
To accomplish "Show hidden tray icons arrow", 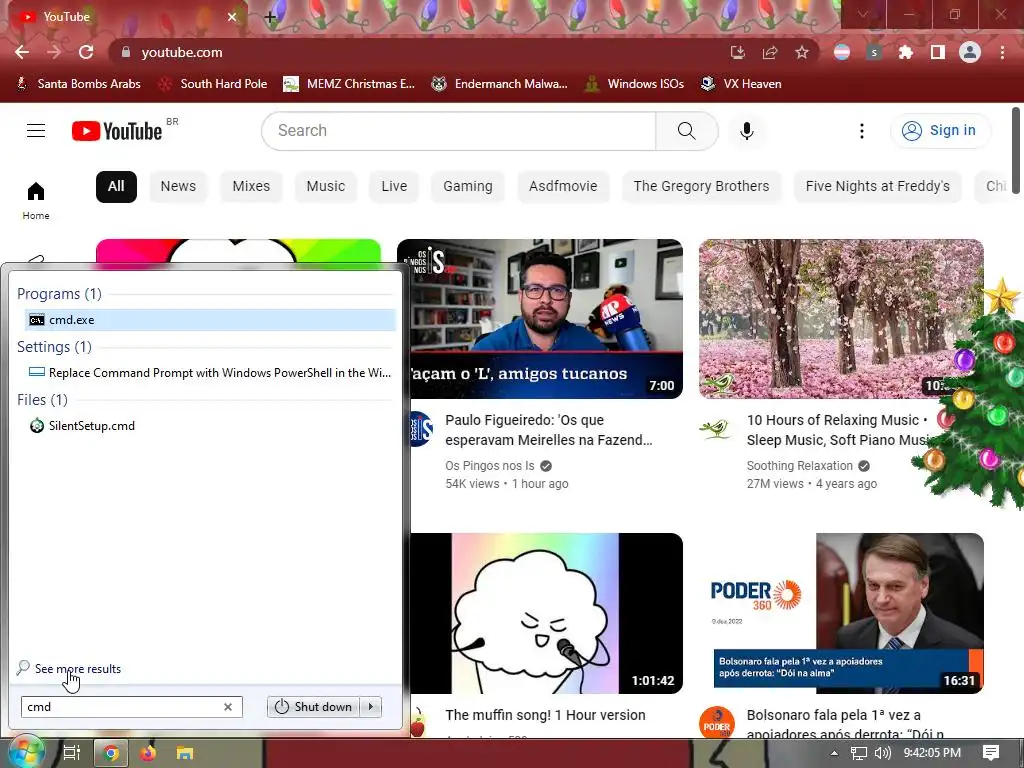I will pyautogui.click(x=833, y=753).
